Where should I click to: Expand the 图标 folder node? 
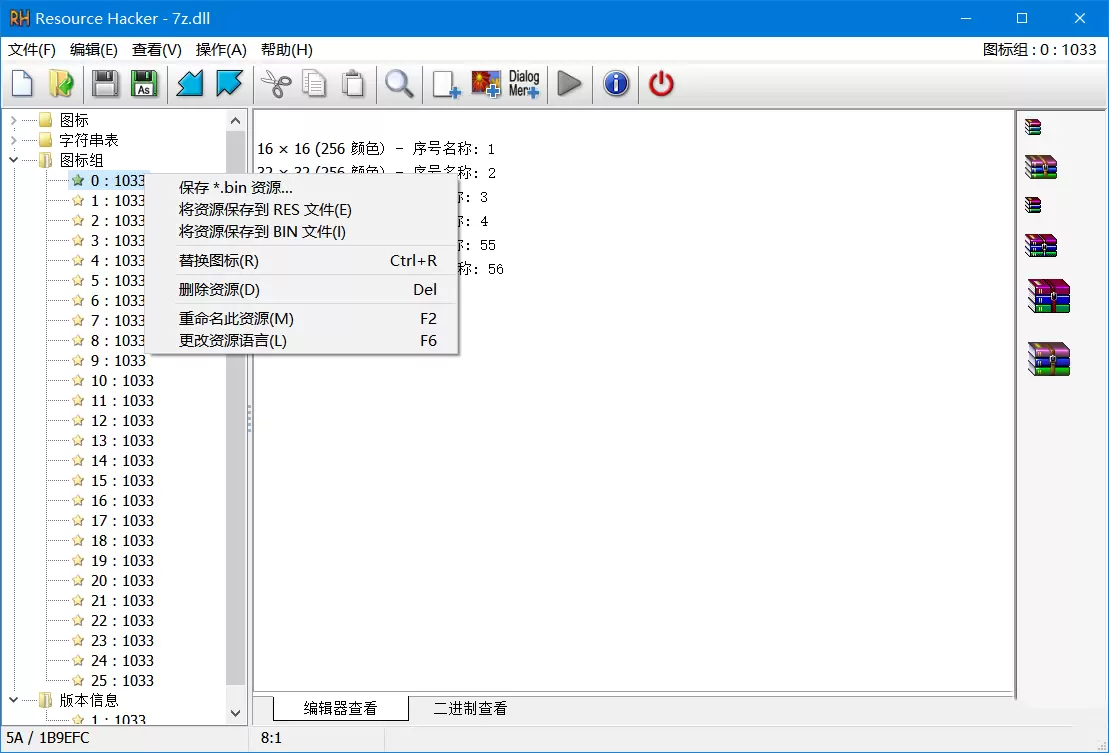13,120
